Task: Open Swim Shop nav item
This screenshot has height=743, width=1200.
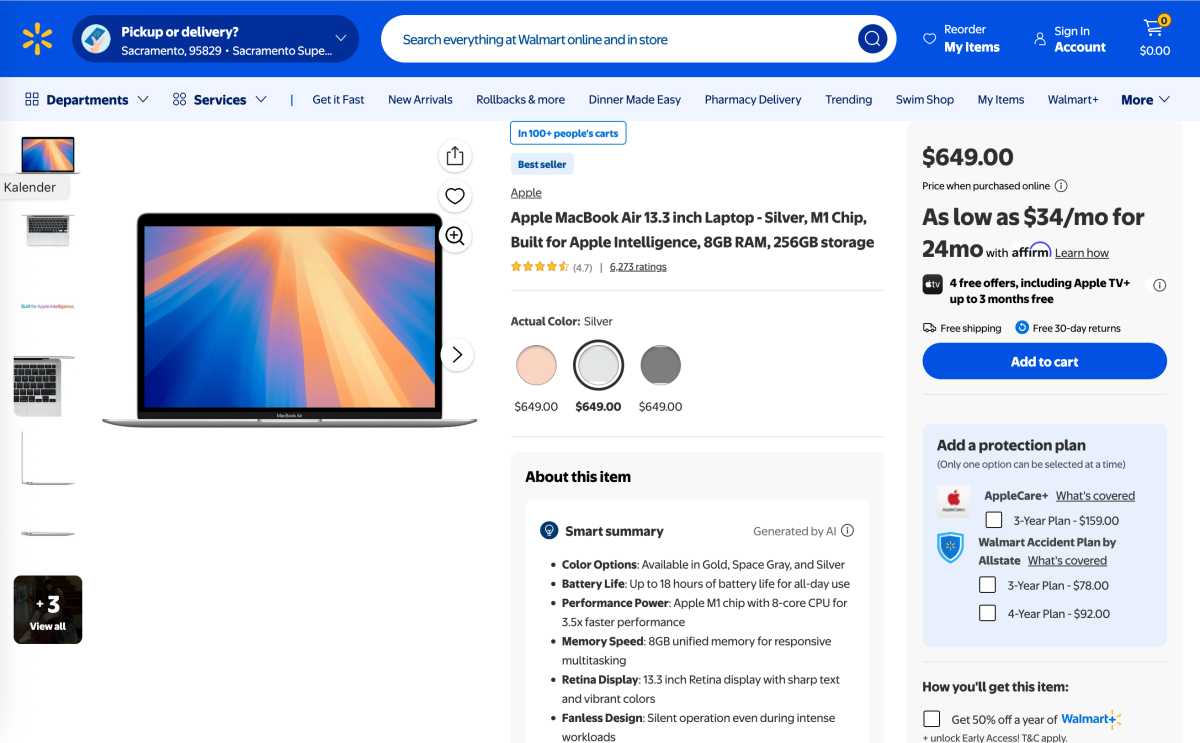Action: point(925,99)
